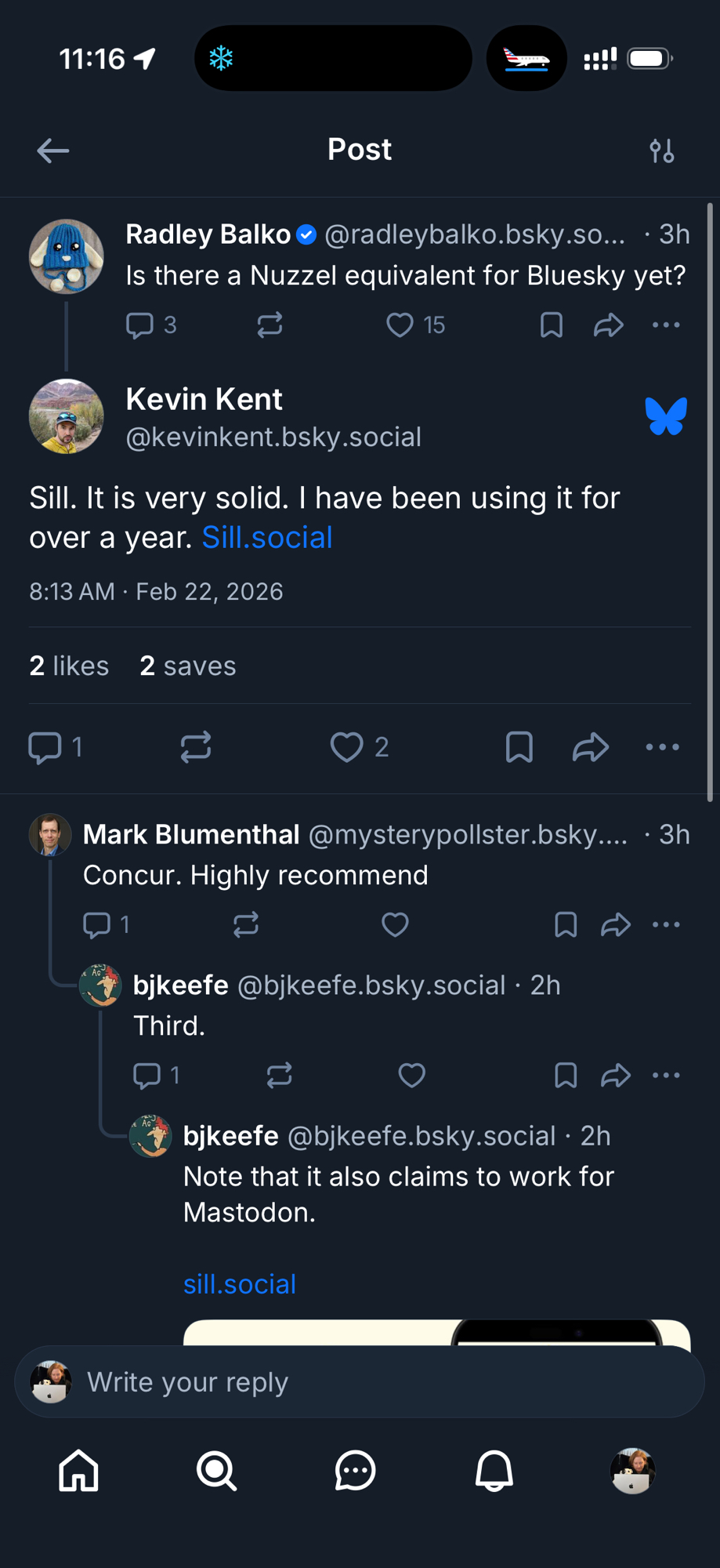Open more options on Radley Balko's post
Screen dimensions: 720x1568
point(666,325)
